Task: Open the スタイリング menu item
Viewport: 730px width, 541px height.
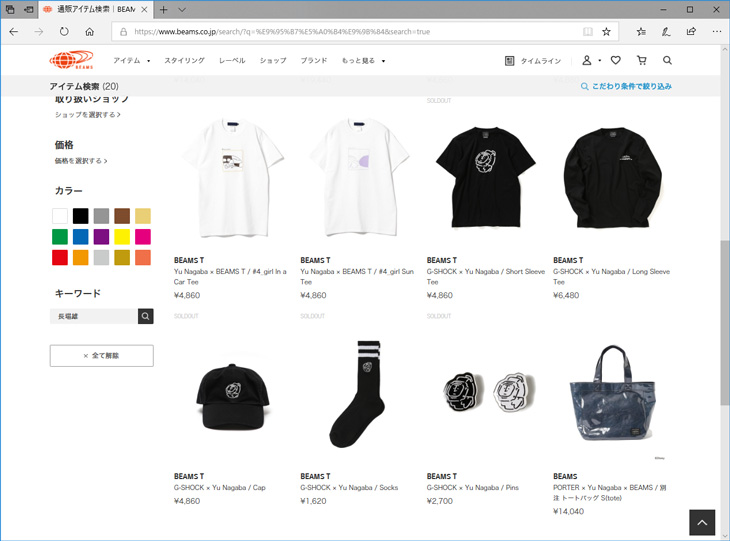Action: point(184,61)
